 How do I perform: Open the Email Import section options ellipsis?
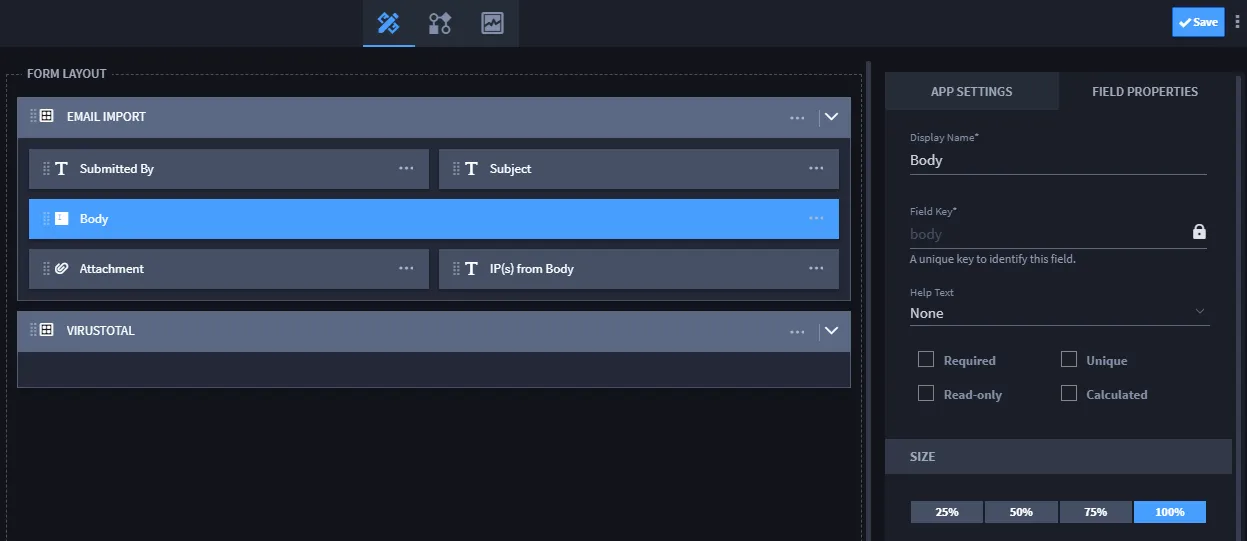(x=797, y=117)
